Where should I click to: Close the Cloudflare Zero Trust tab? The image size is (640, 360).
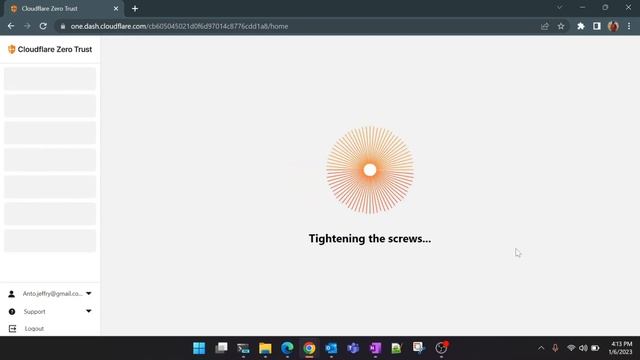pyautogui.click(x=116, y=9)
